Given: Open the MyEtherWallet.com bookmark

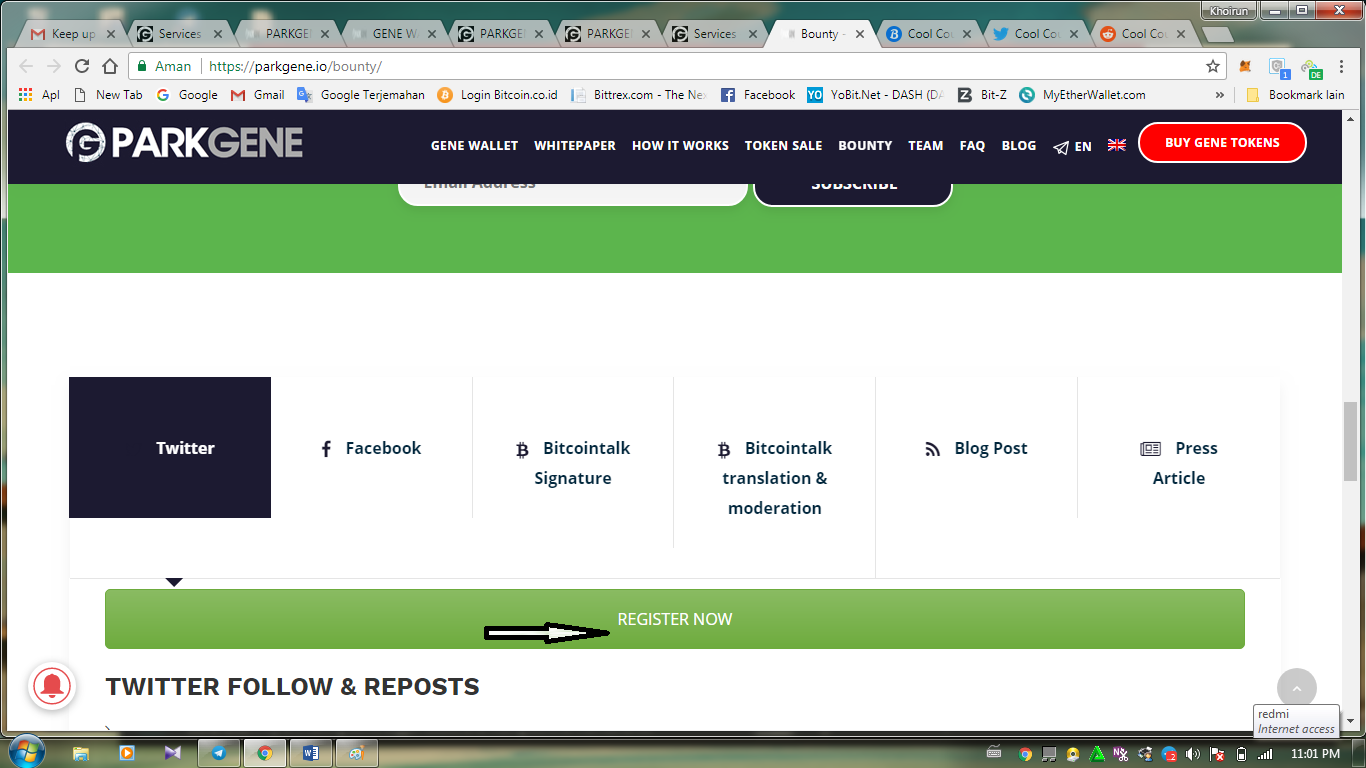Looking at the screenshot, I should click(x=1082, y=95).
